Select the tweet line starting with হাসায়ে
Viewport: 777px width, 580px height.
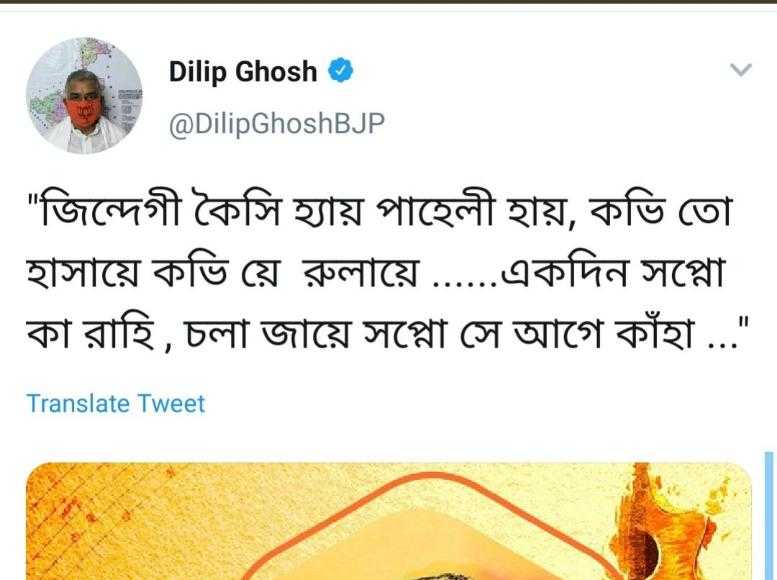(x=376, y=273)
